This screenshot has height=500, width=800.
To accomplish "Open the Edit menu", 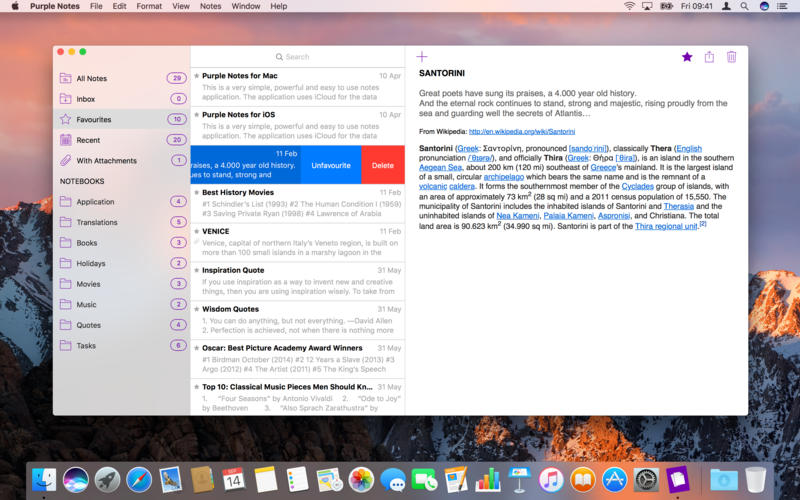I will (x=119, y=6).
